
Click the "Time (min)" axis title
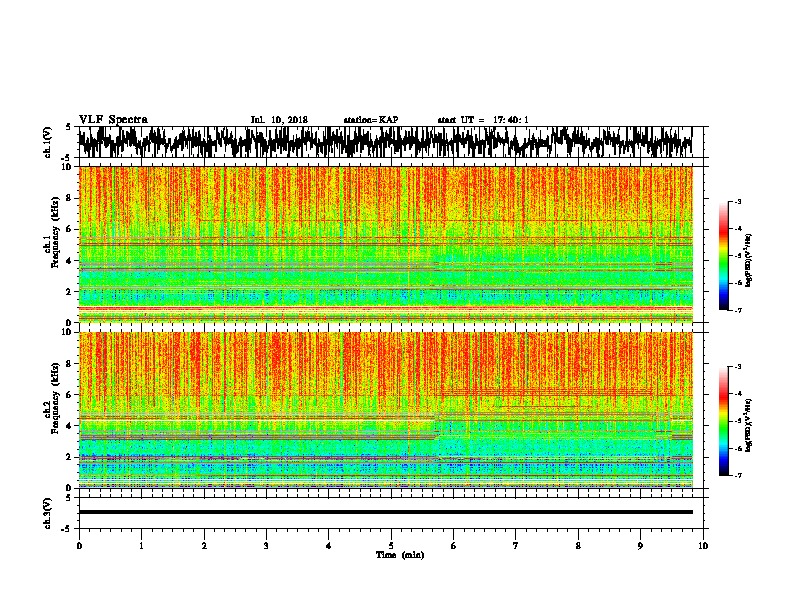[400, 555]
